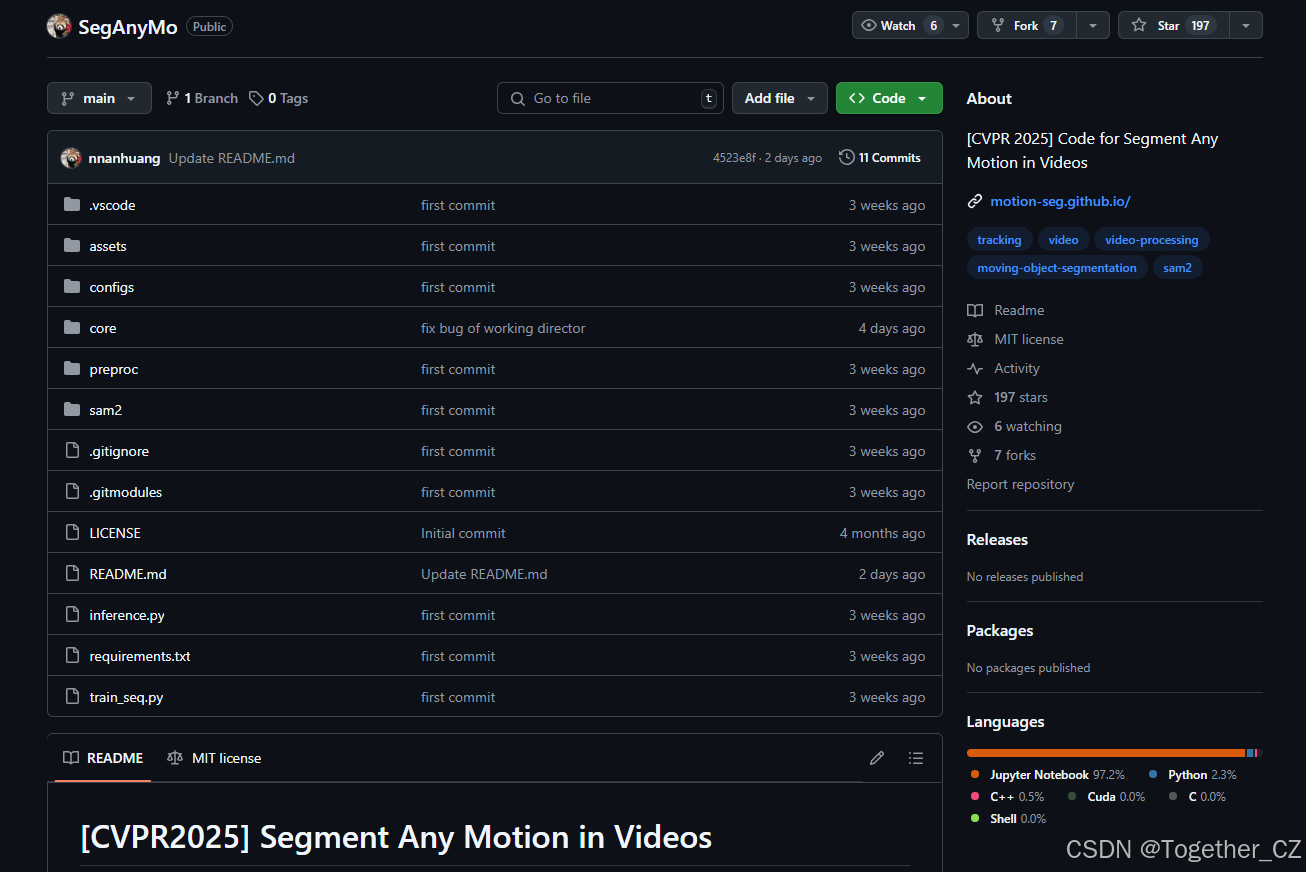Viewport: 1306px width, 872px height.
Task: Click the file icon beside .gitignore
Action: (72, 451)
